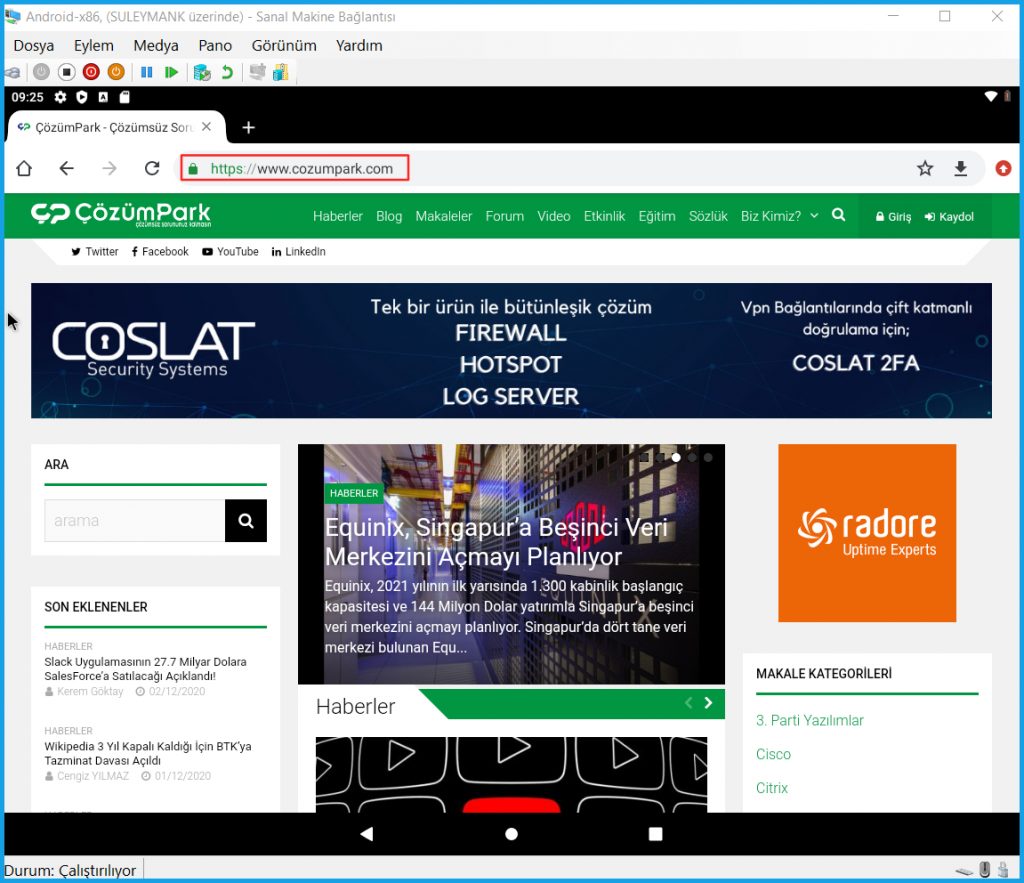Open the Medya menu

[x=155, y=46]
